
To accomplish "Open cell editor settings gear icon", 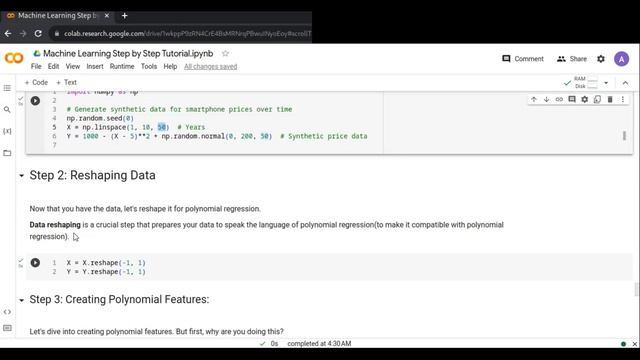I will click(x=584, y=99).
